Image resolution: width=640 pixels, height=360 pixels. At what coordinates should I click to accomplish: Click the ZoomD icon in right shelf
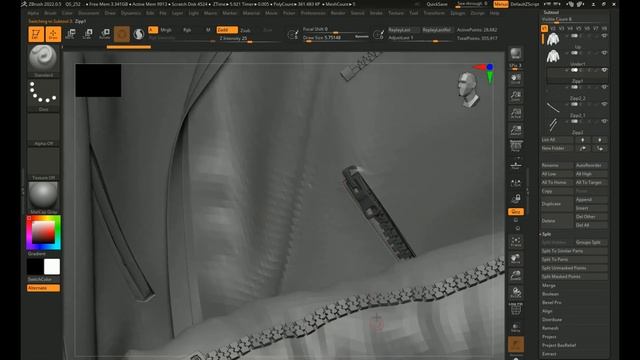pyautogui.click(x=516, y=276)
